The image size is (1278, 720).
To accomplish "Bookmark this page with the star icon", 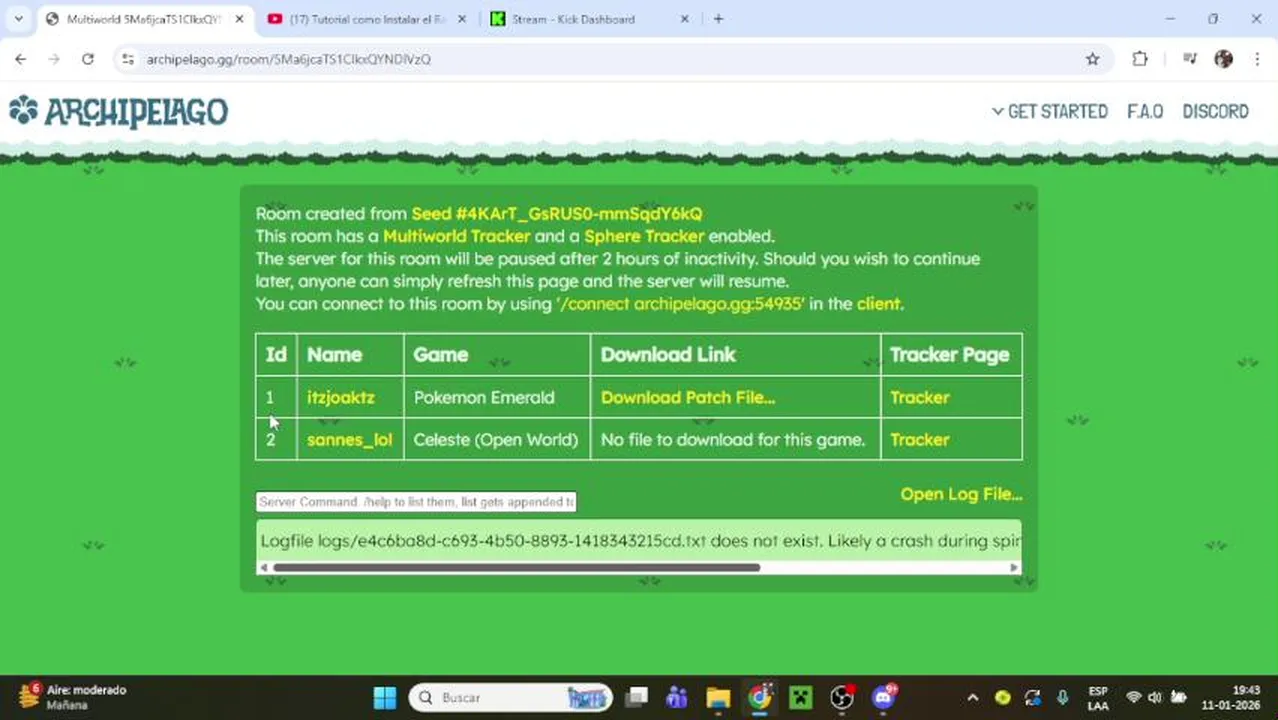I will tap(1092, 59).
